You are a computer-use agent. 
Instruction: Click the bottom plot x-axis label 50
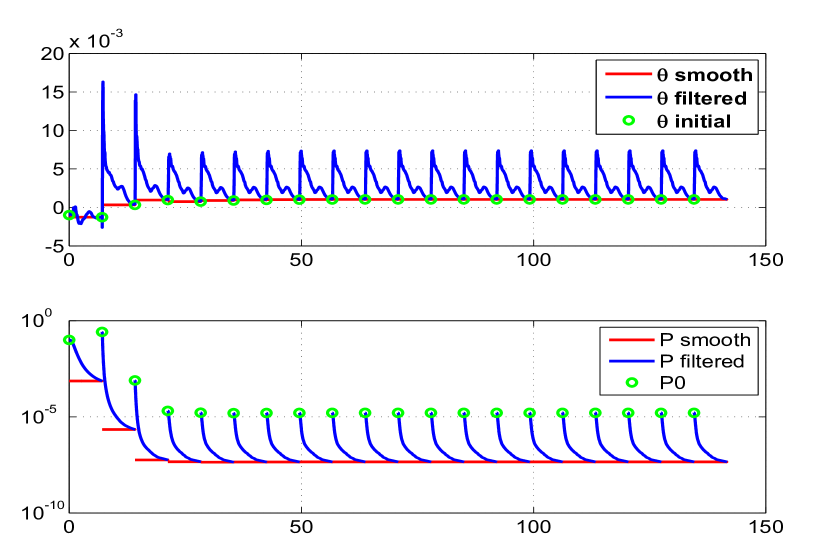tap(301, 526)
